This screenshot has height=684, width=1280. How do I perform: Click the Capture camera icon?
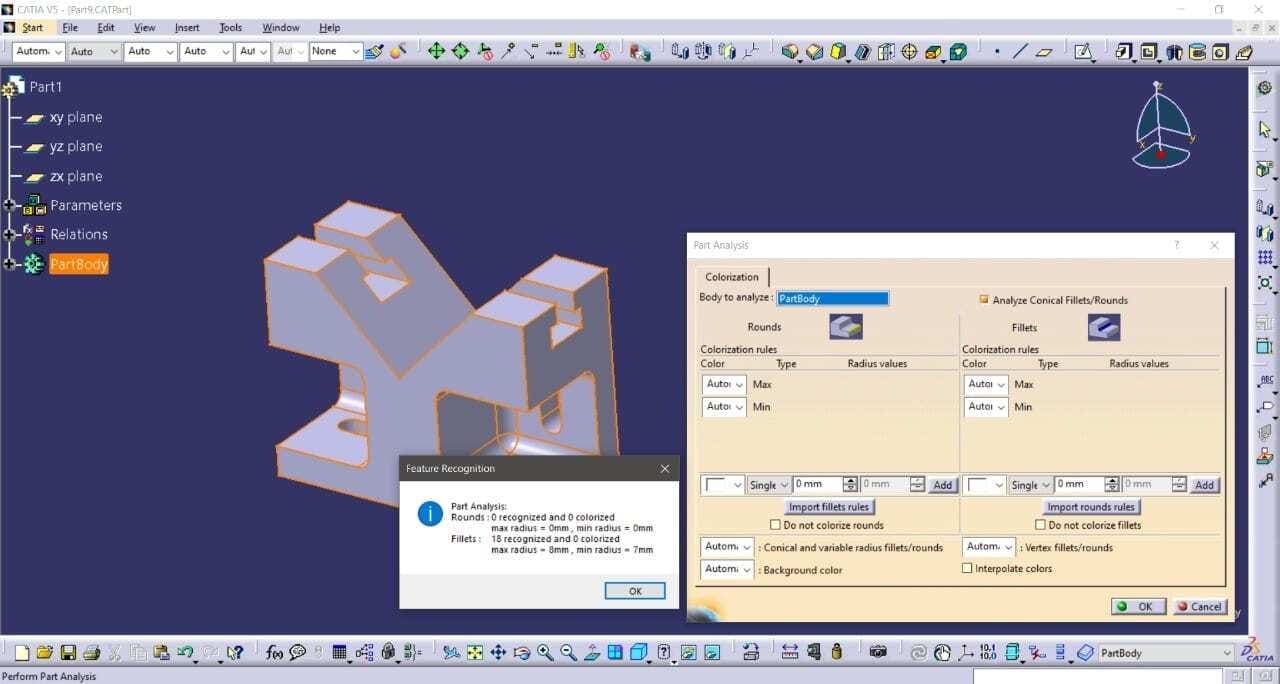878,653
